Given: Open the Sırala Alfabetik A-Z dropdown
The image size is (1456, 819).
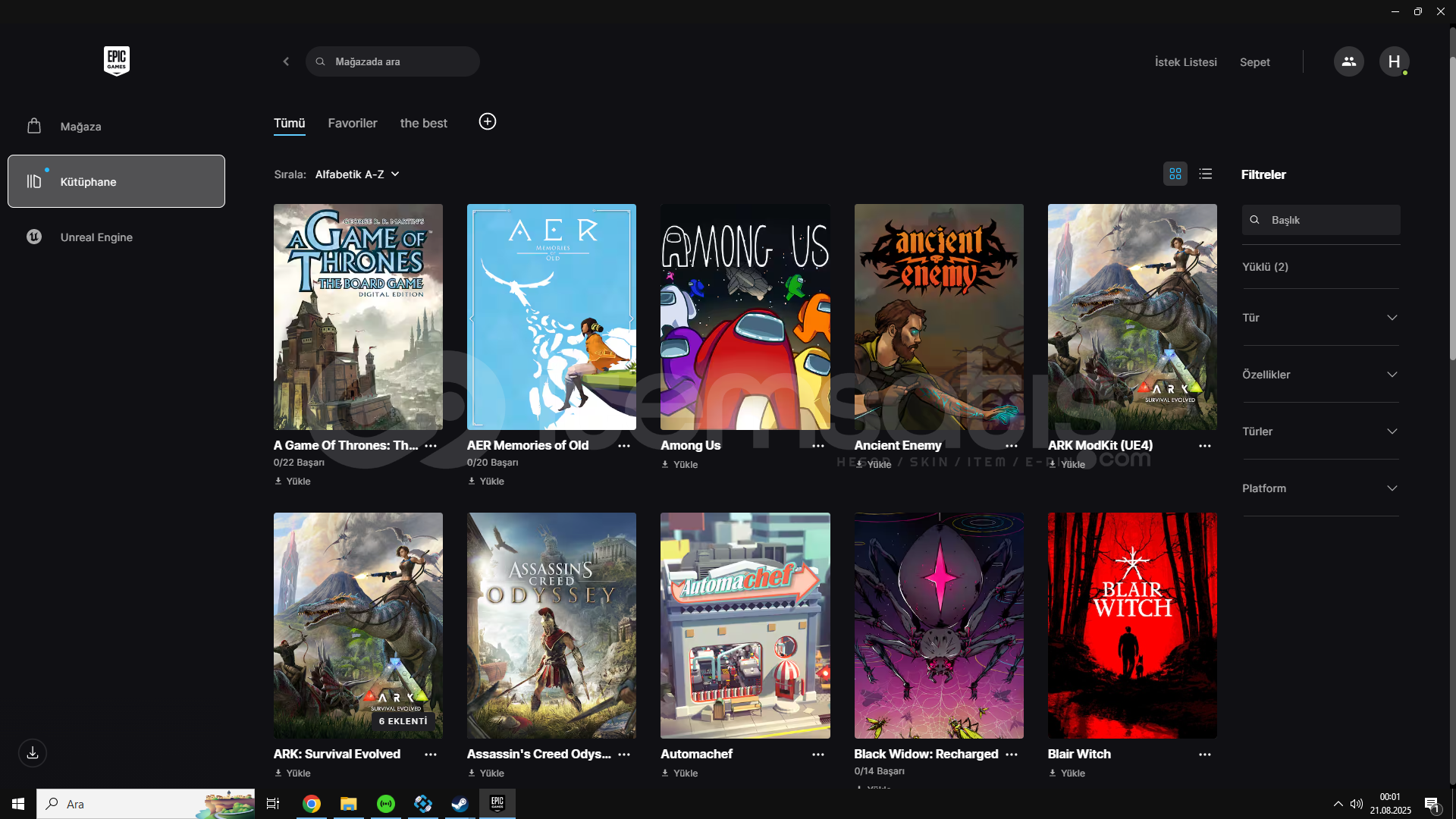Looking at the screenshot, I should [357, 174].
